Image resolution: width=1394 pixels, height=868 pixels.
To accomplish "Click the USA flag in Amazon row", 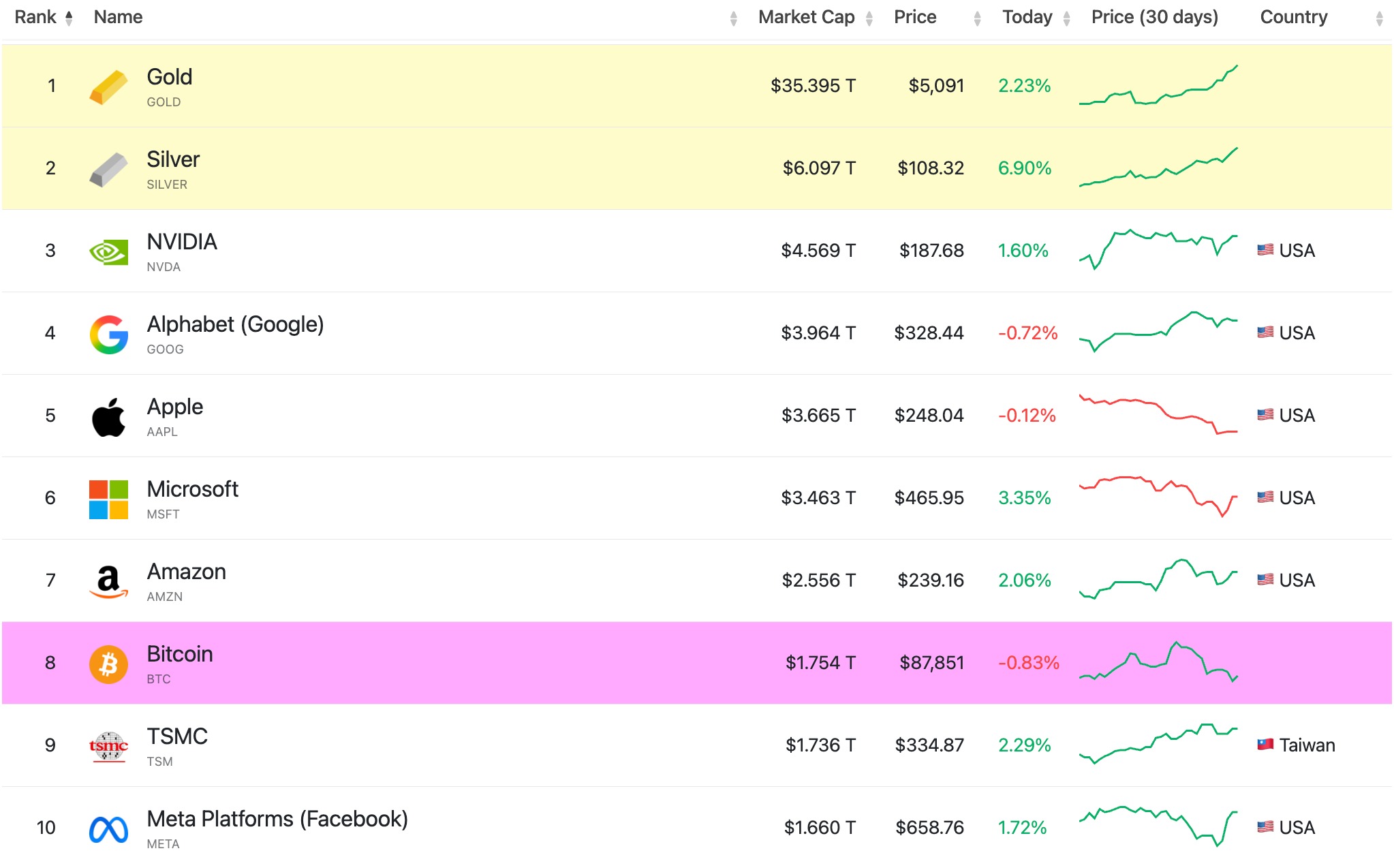I will coord(1265,580).
